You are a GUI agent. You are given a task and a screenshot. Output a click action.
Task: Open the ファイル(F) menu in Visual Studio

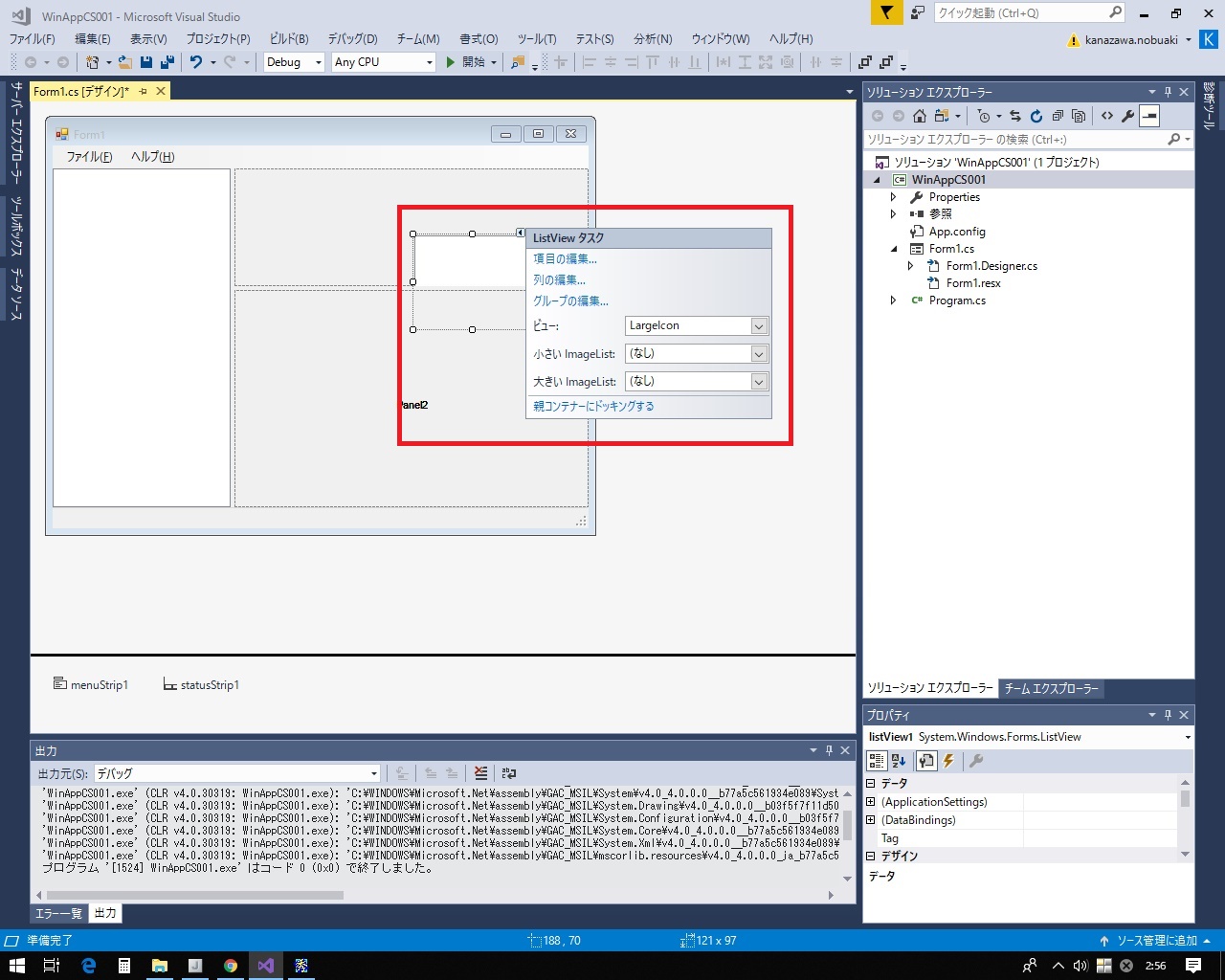[32, 38]
